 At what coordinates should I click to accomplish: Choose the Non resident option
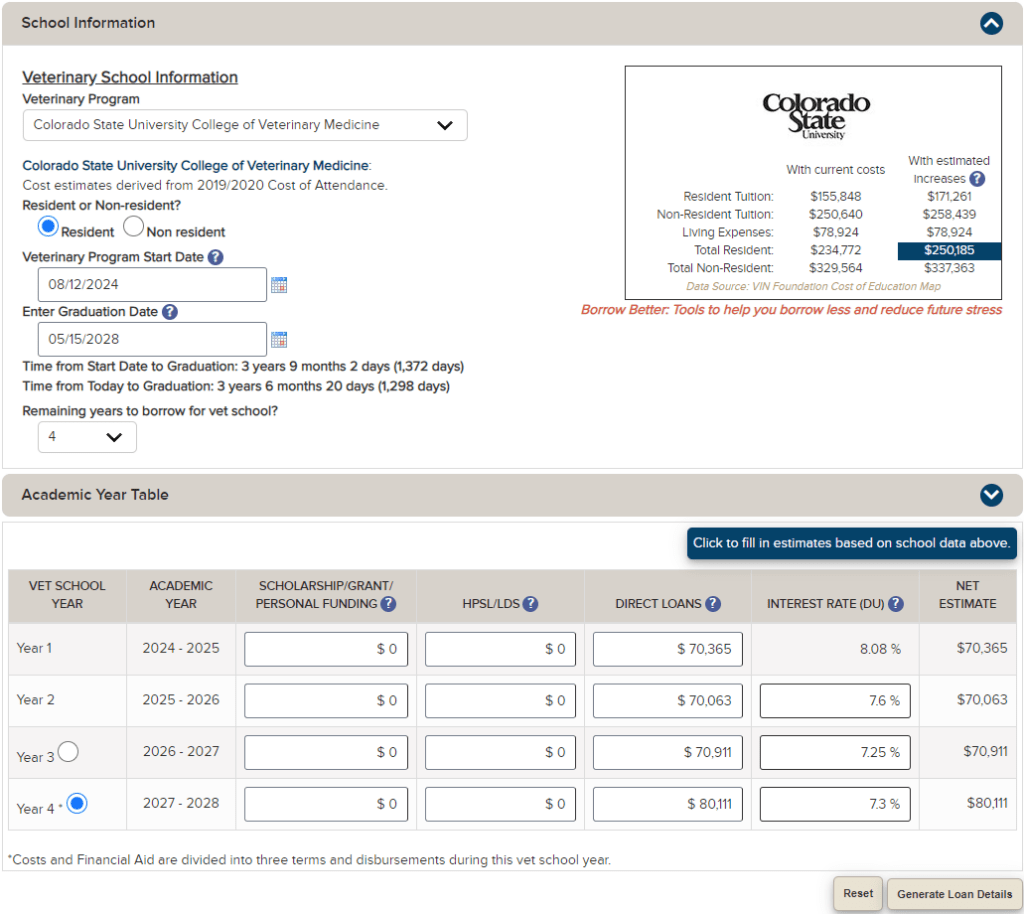click(133, 227)
